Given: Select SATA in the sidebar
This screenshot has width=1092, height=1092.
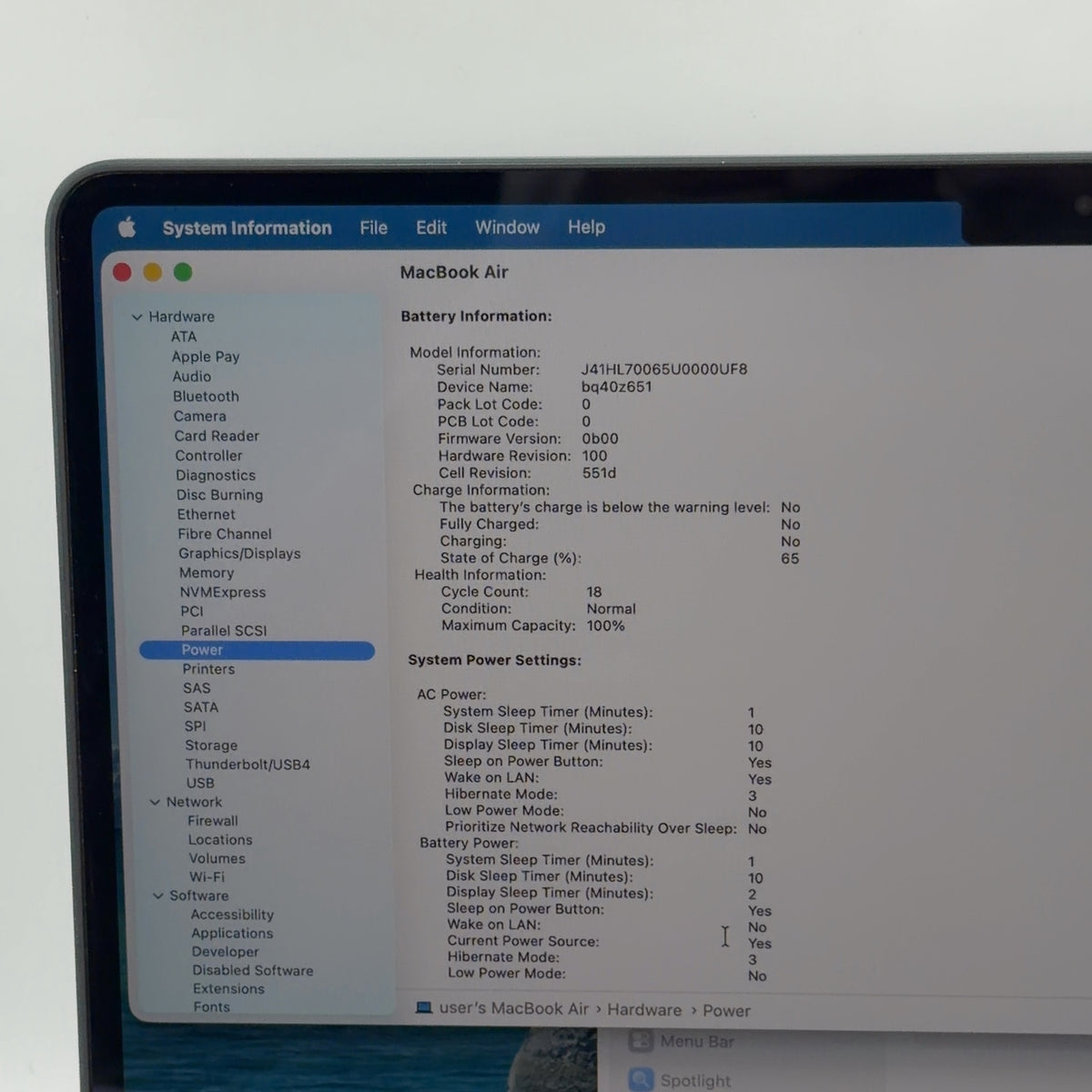Looking at the screenshot, I should (201, 707).
